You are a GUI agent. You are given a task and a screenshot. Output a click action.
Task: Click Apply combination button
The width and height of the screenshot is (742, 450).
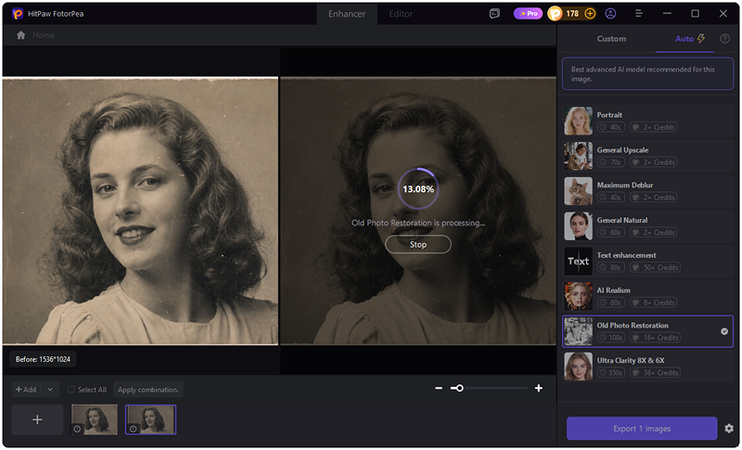pos(148,389)
